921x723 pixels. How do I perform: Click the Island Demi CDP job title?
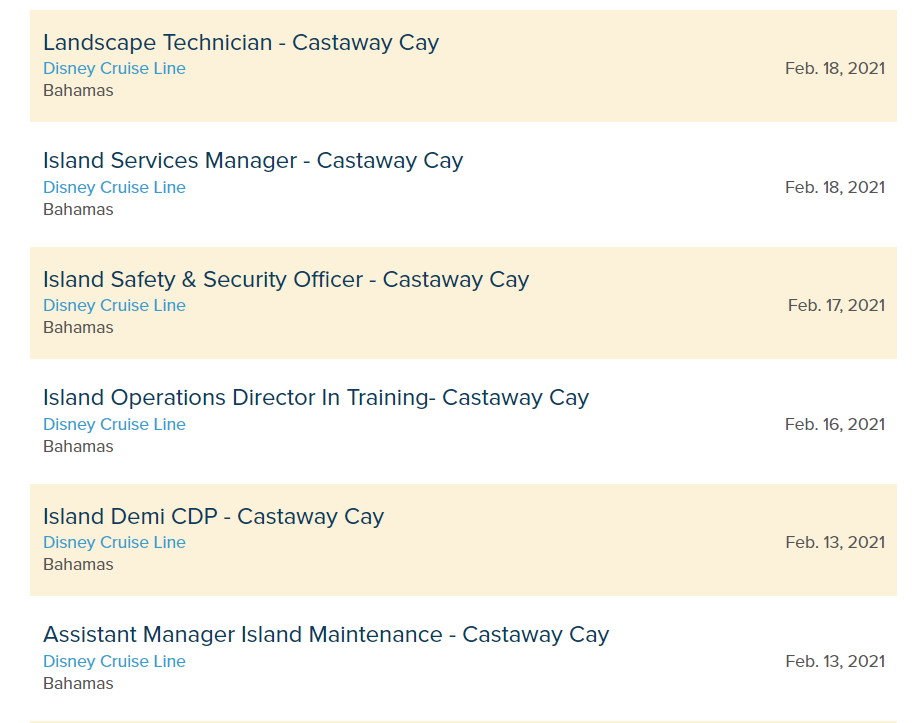click(x=213, y=517)
